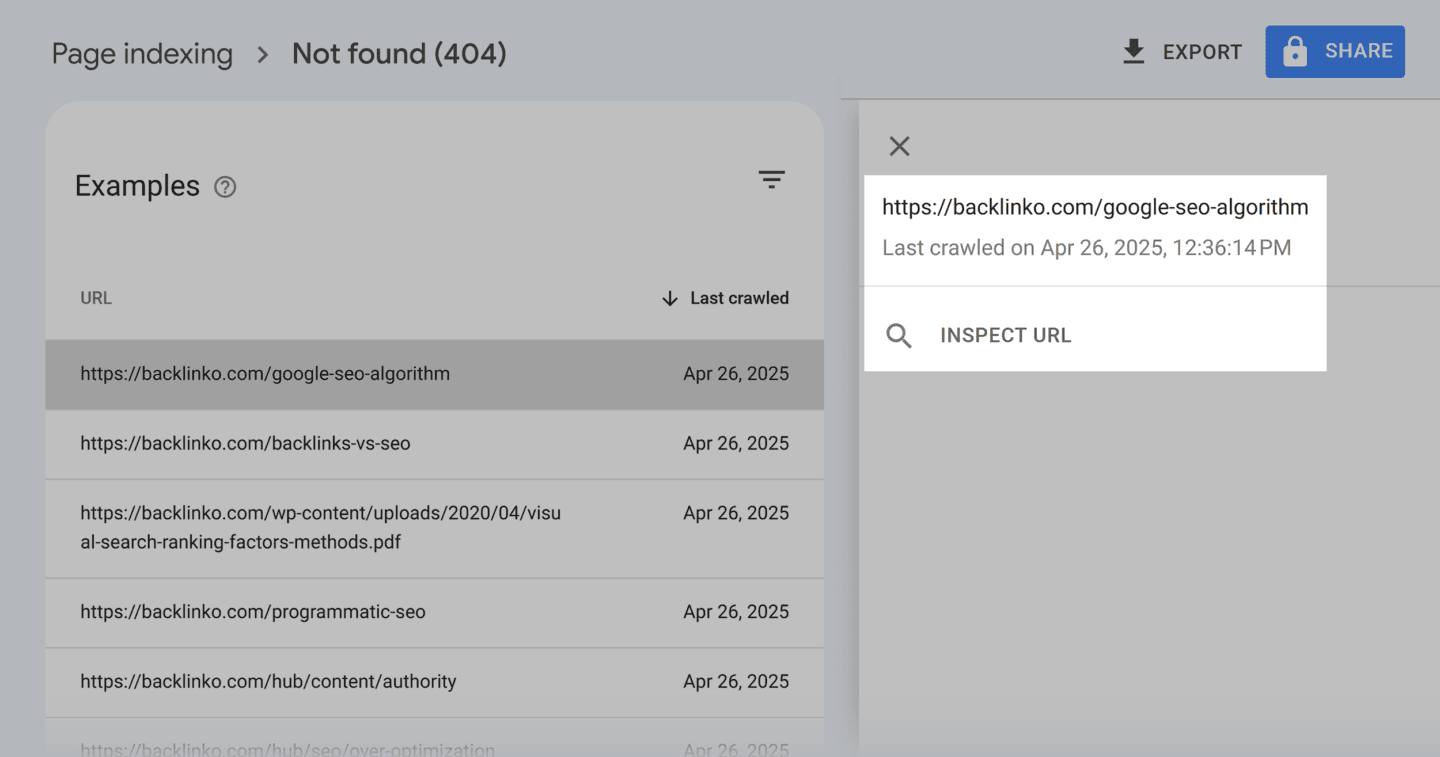
Task: Open the filter icon above the Examples table
Action: tap(771, 179)
